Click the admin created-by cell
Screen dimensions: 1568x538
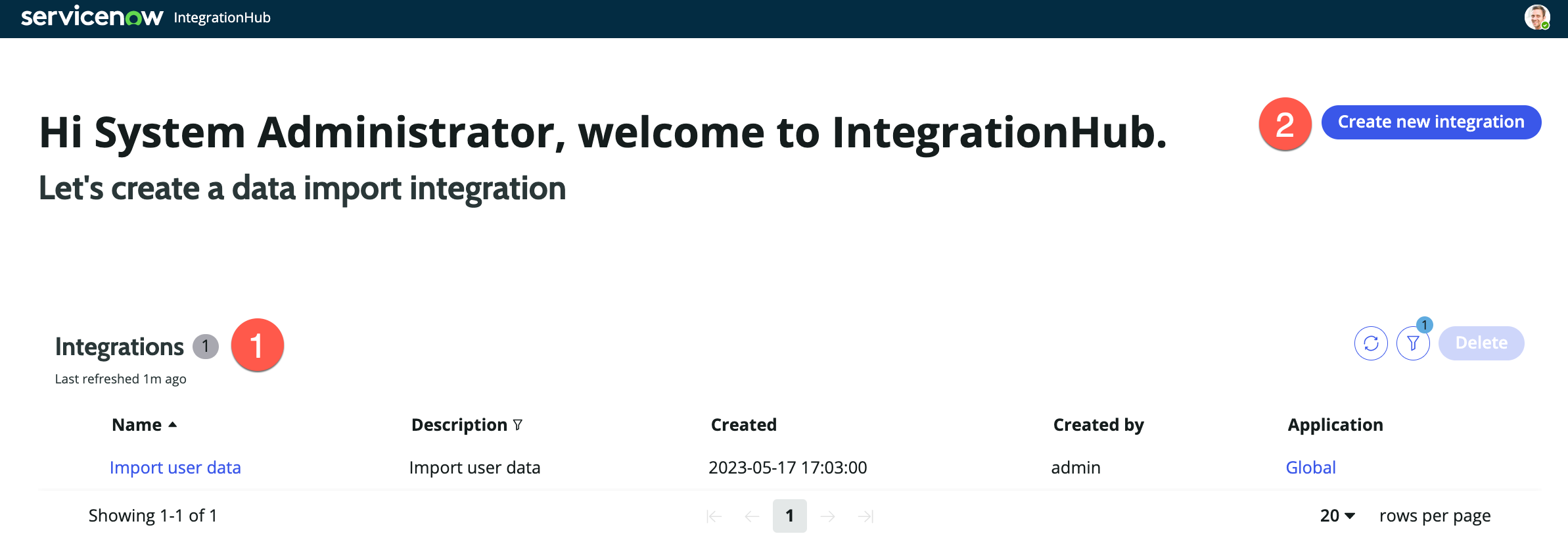[1076, 468]
